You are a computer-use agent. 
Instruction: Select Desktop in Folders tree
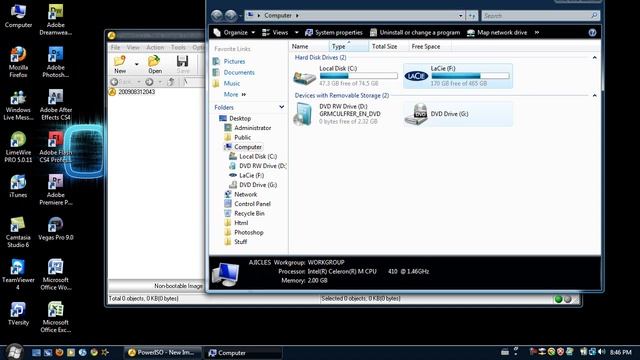coord(240,118)
